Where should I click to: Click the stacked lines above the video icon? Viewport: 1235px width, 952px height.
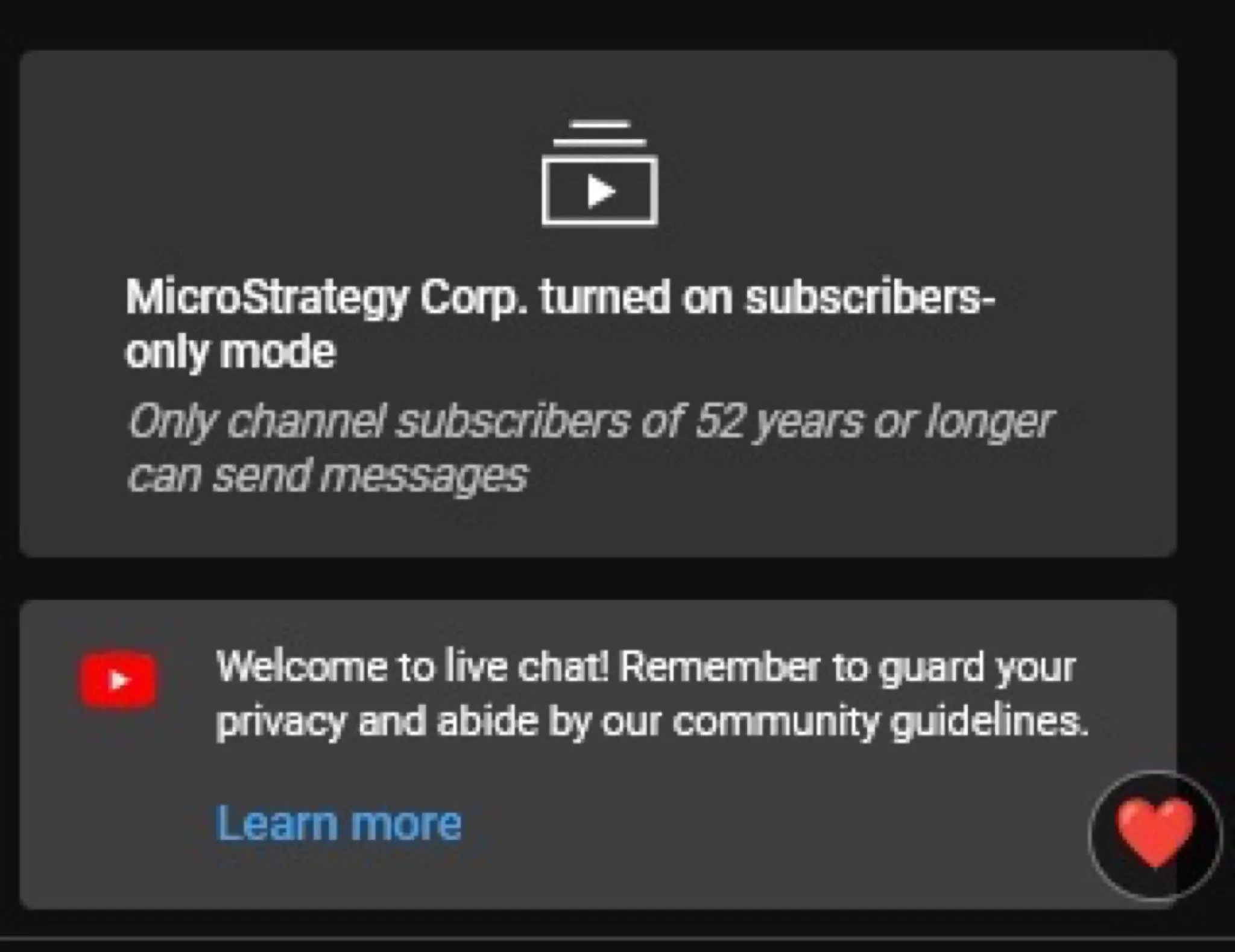599,134
